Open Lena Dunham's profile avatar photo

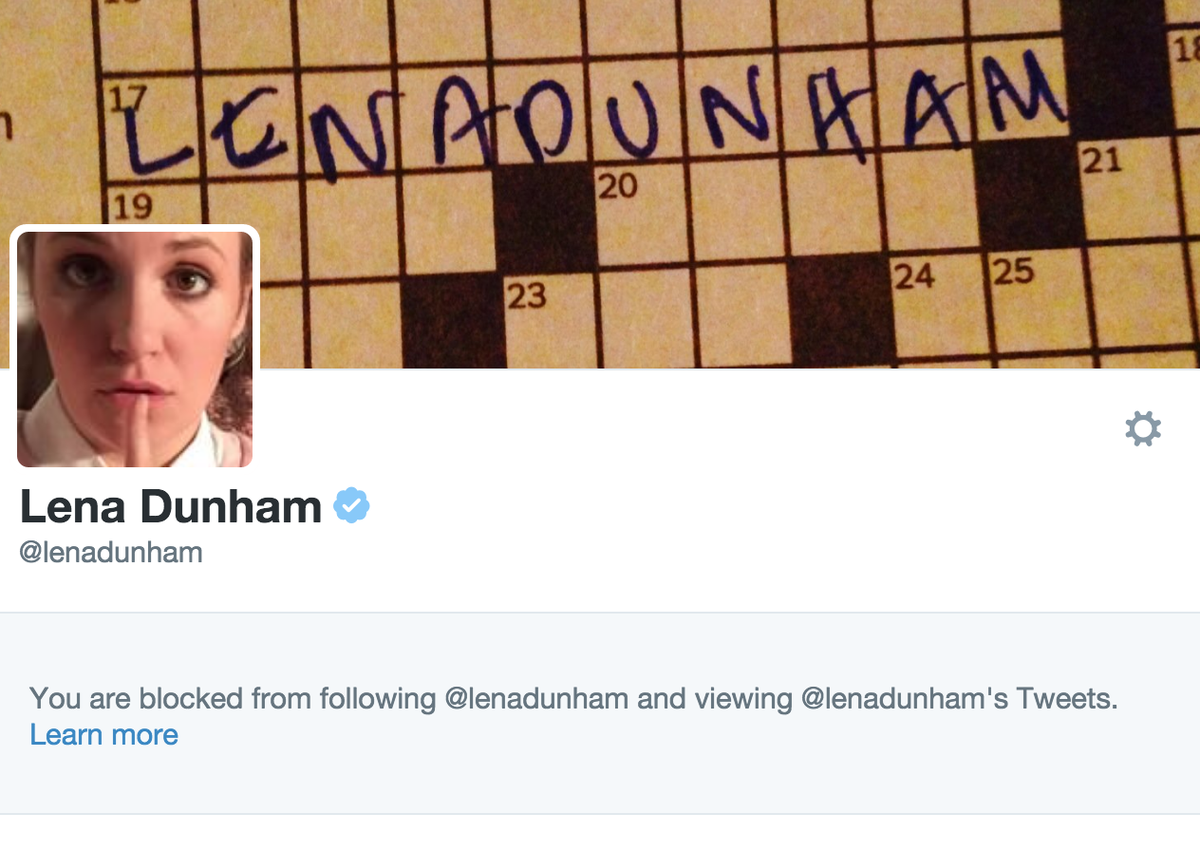pyautogui.click(x=135, y=349)
